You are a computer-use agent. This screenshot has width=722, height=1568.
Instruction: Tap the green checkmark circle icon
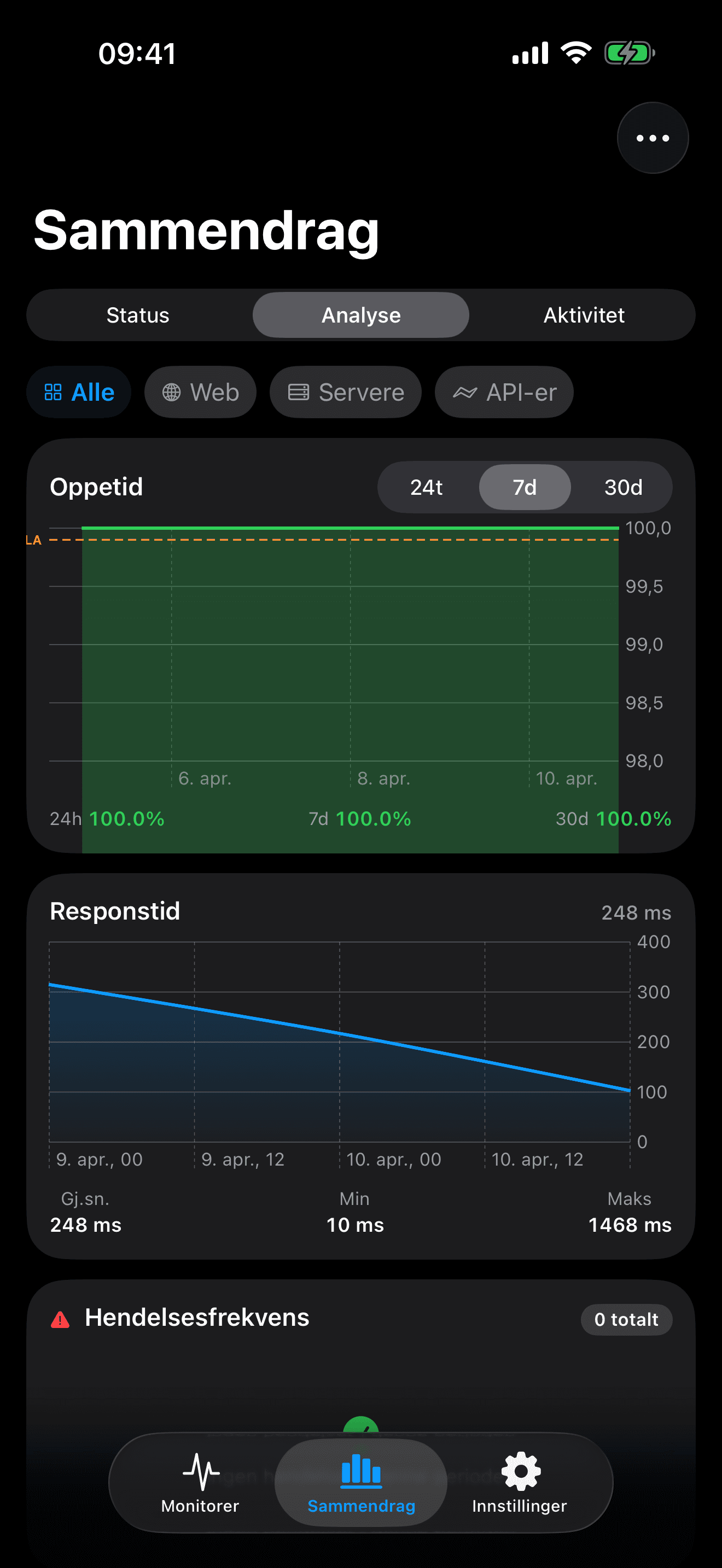pos(361,1425)
